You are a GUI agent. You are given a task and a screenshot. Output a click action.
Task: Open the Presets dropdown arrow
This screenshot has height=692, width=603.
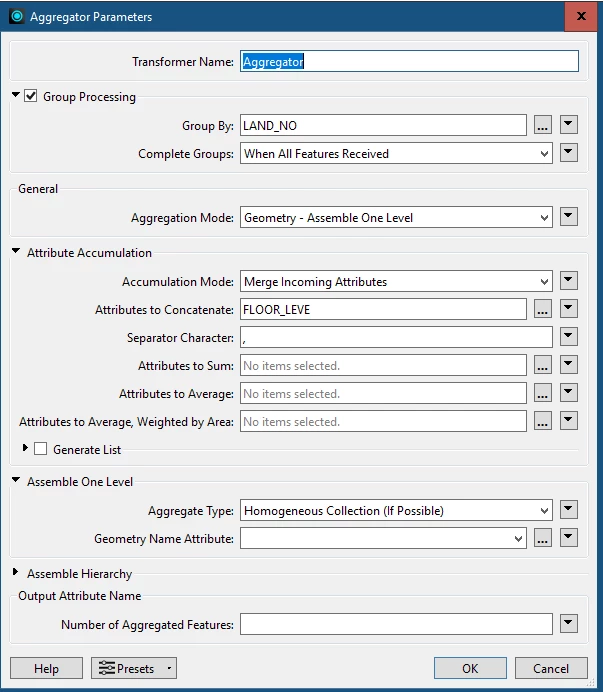coord(169,668)
